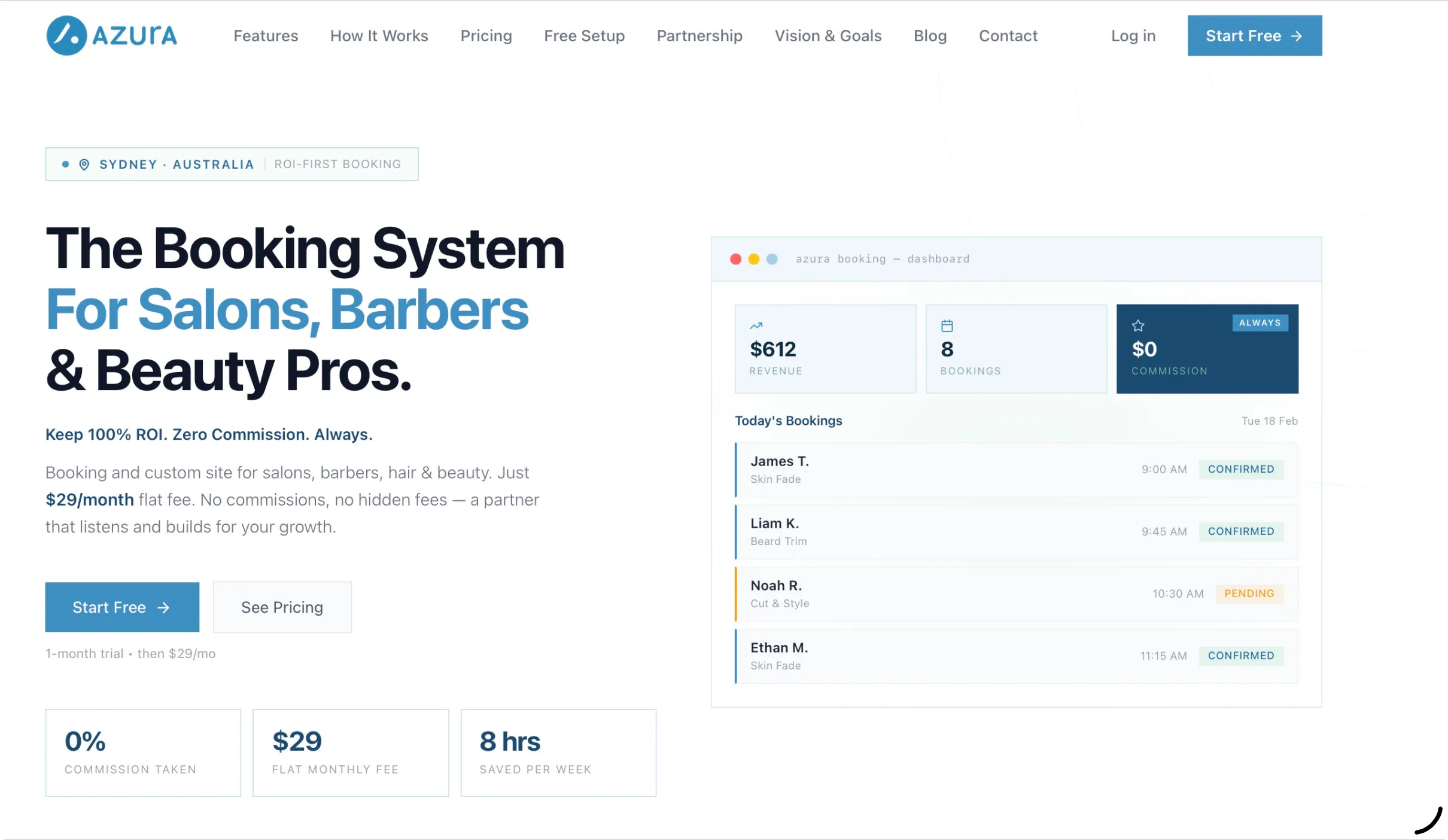Open the Partnership nav link
Screen dimensions: 1448x840
click(699, 36)
